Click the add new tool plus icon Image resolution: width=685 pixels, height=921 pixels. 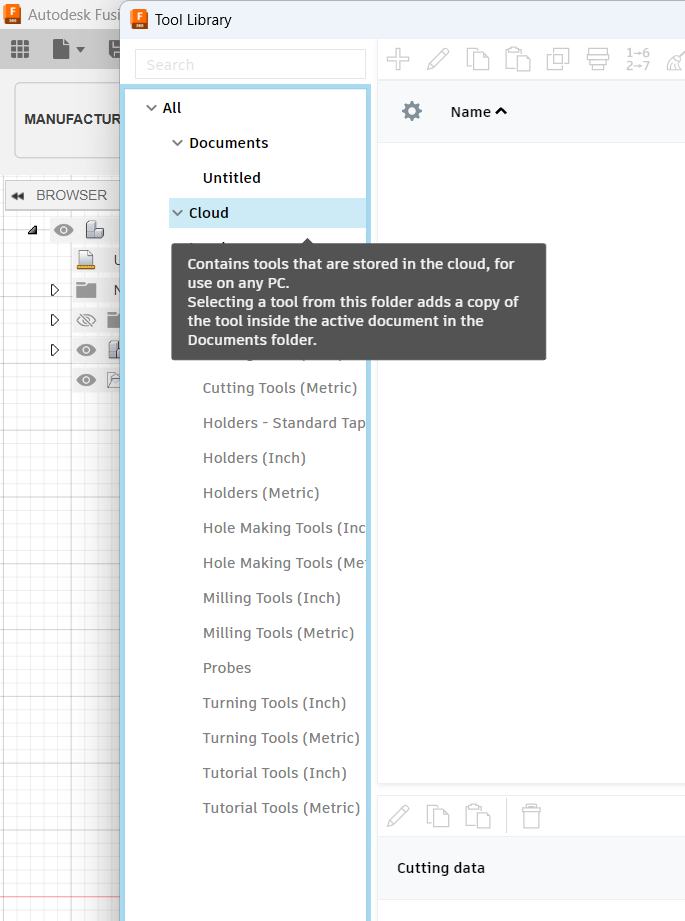[398, 59]
